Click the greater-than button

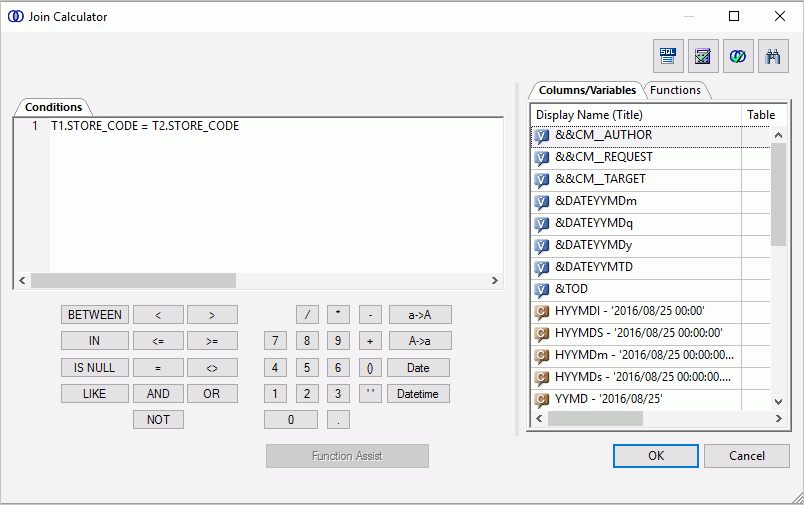pos(212,315)
